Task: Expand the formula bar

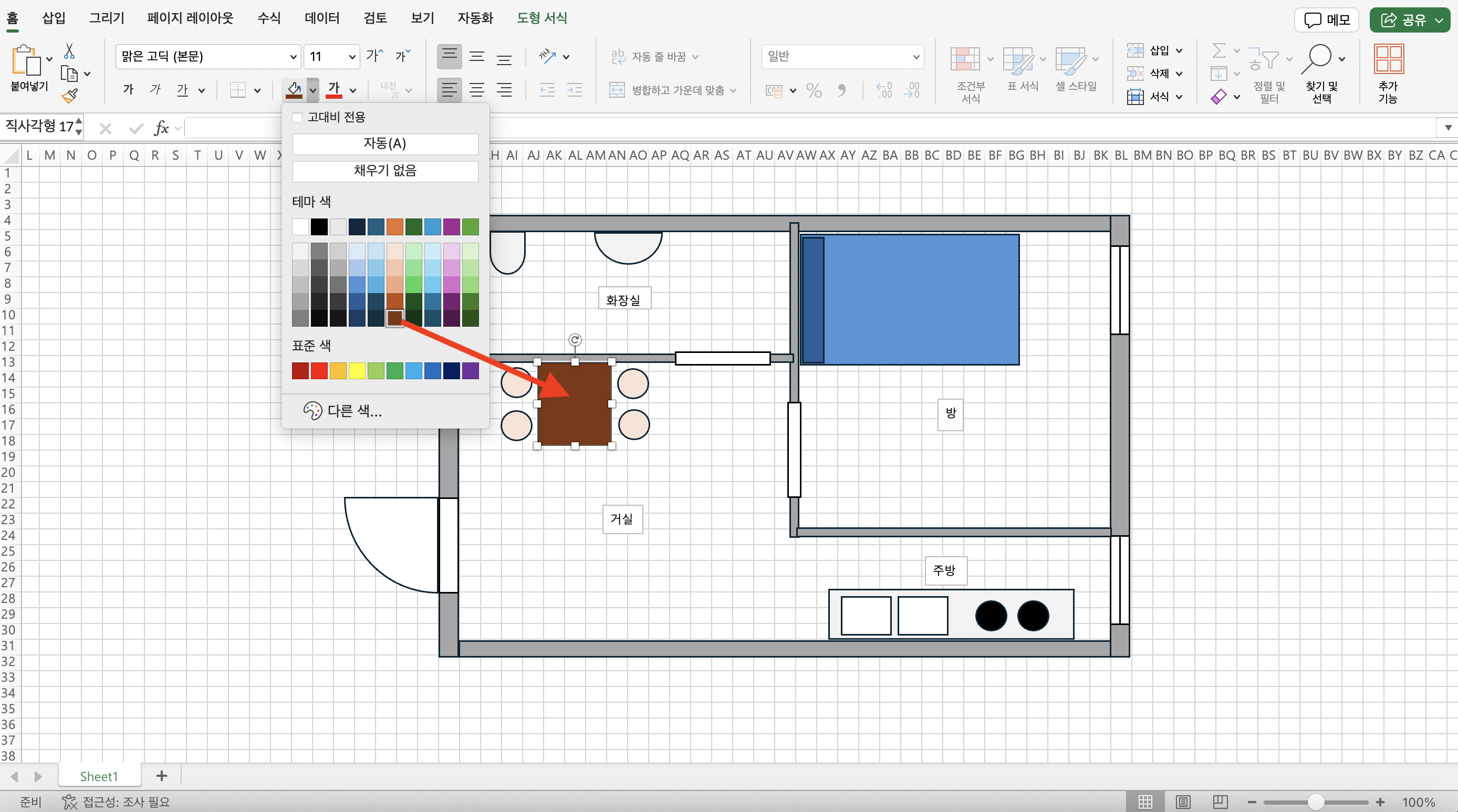Action: point(1448,127)
